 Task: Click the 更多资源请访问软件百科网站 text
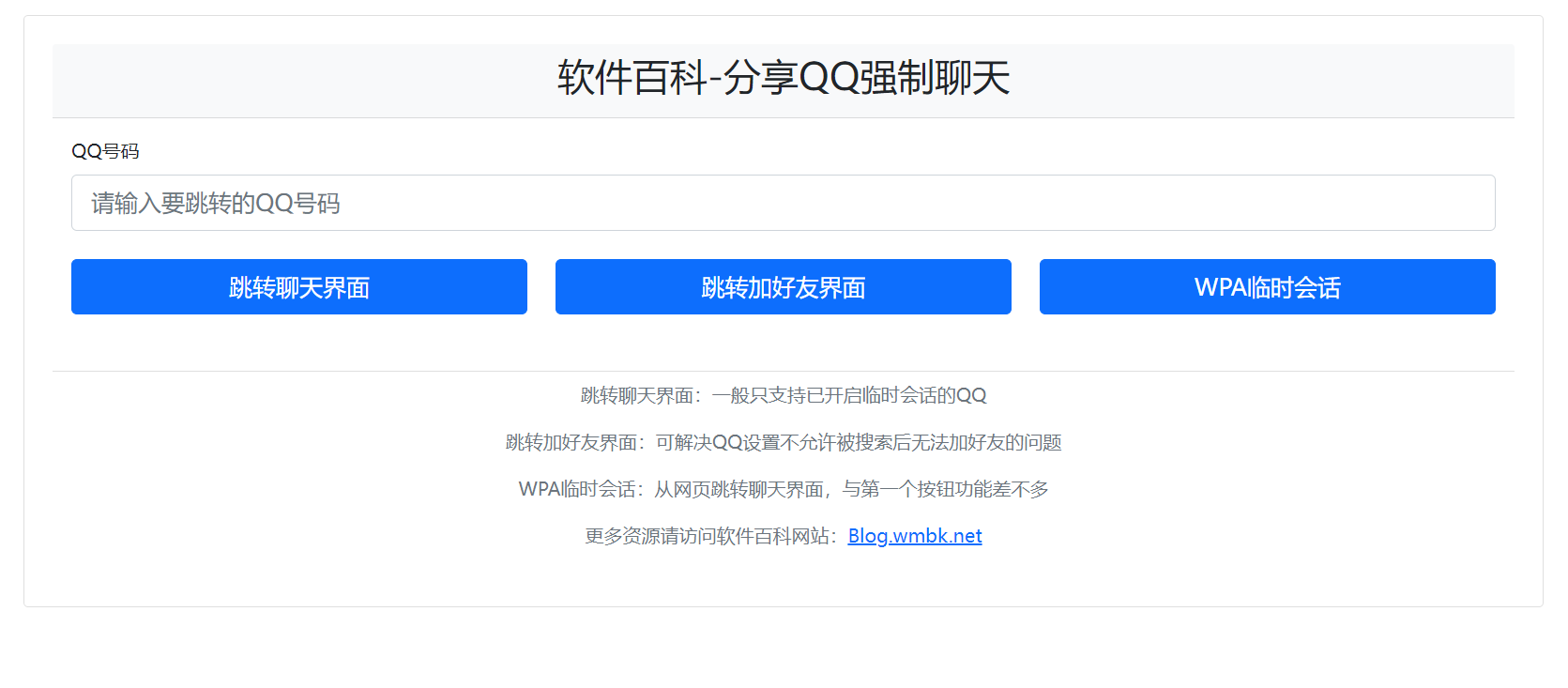click(x=709, y=536)
